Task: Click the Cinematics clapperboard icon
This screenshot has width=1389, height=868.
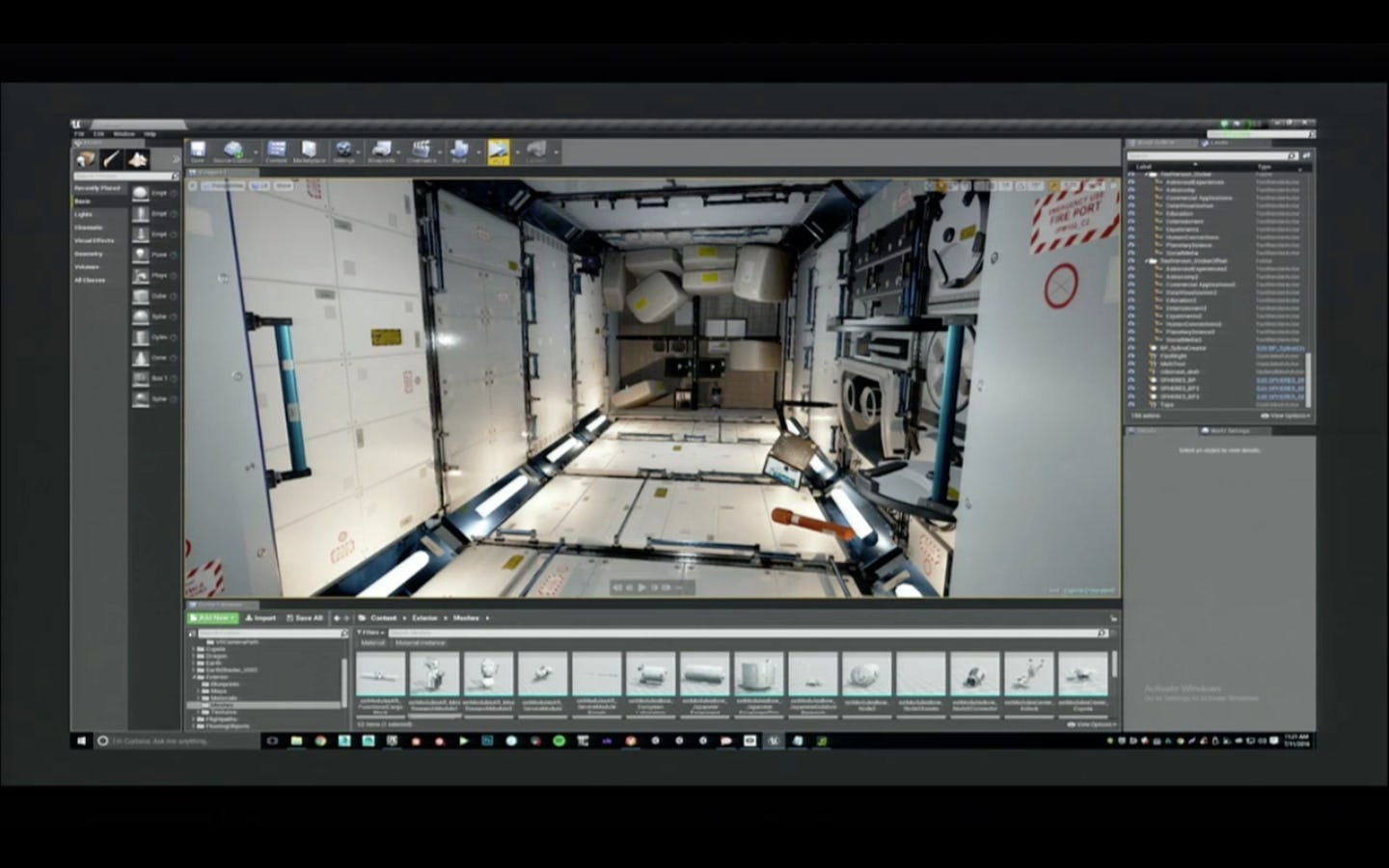Action: 422,149
